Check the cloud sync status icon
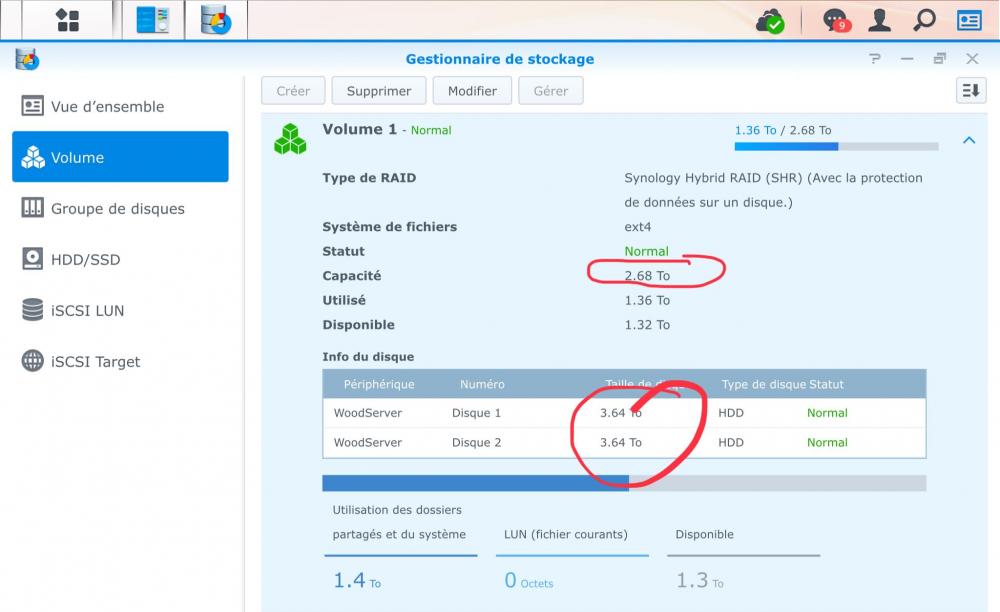The image size is (1000, 612). coord(770,21)
